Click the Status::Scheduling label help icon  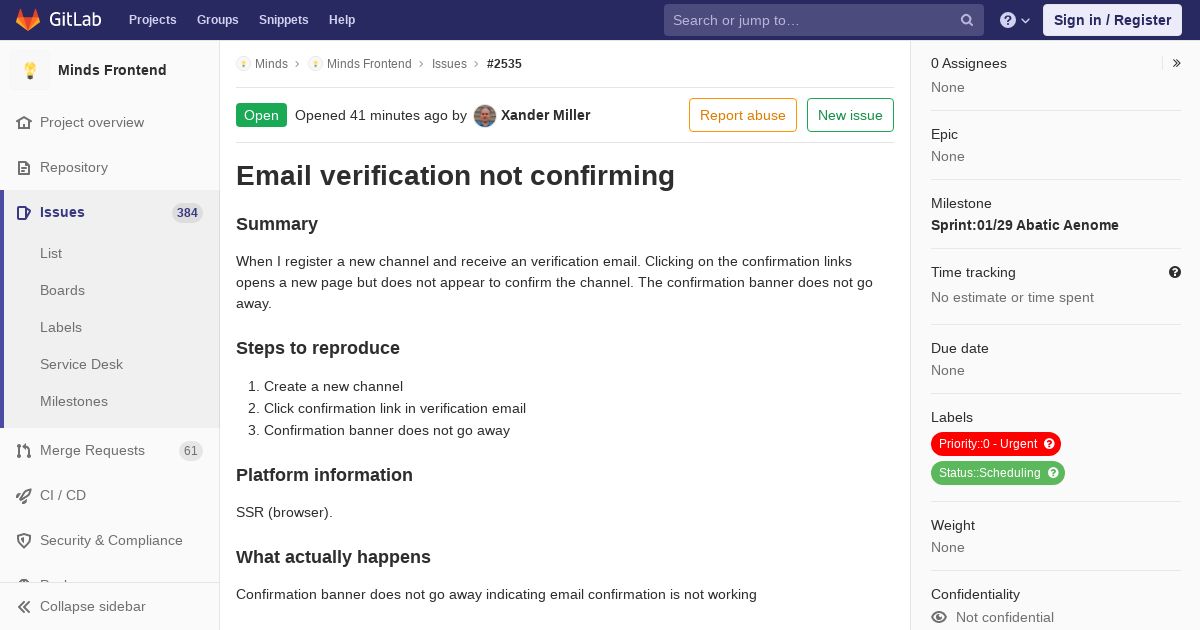click(1053, 473)
